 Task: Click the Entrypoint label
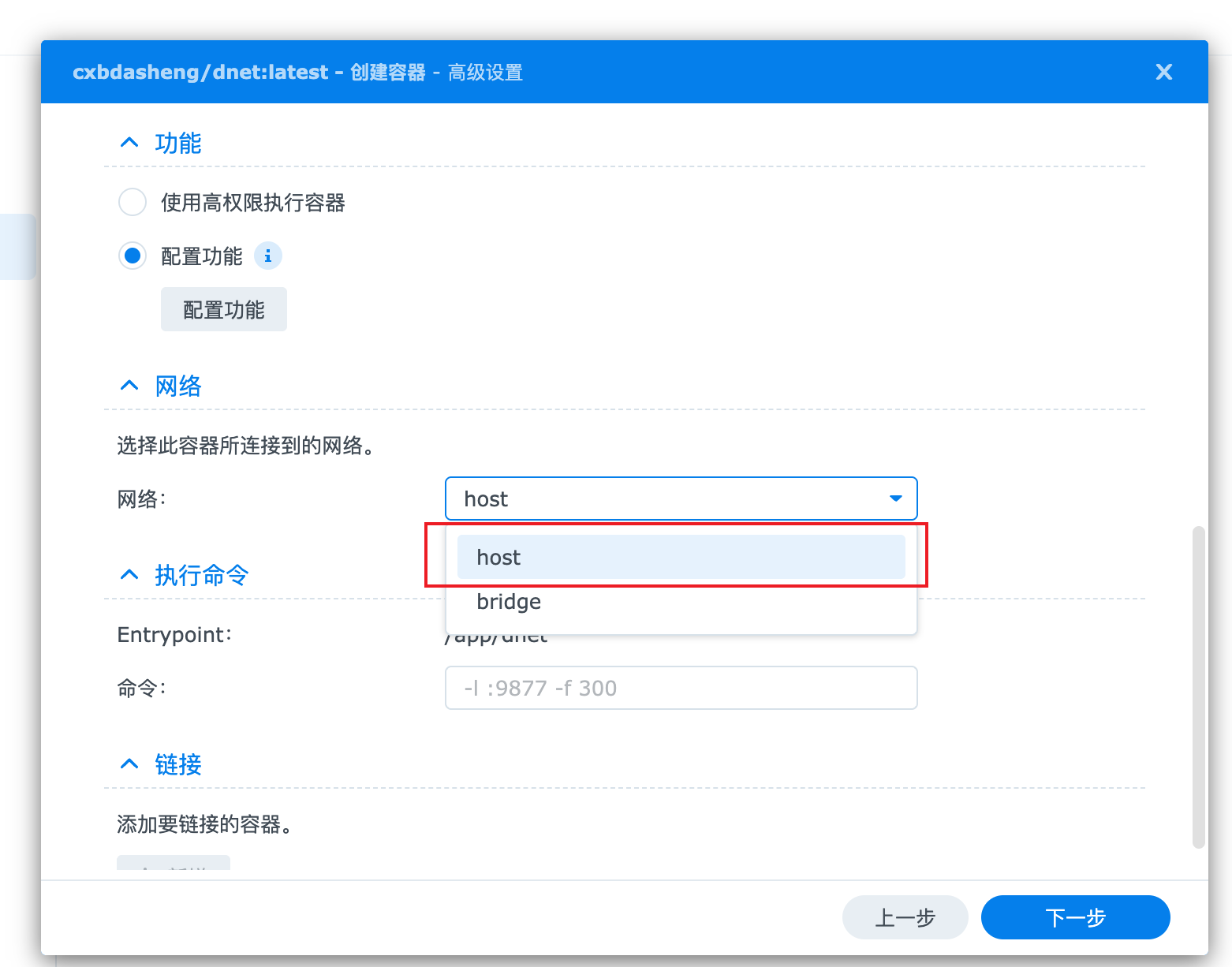coord(174,635)
